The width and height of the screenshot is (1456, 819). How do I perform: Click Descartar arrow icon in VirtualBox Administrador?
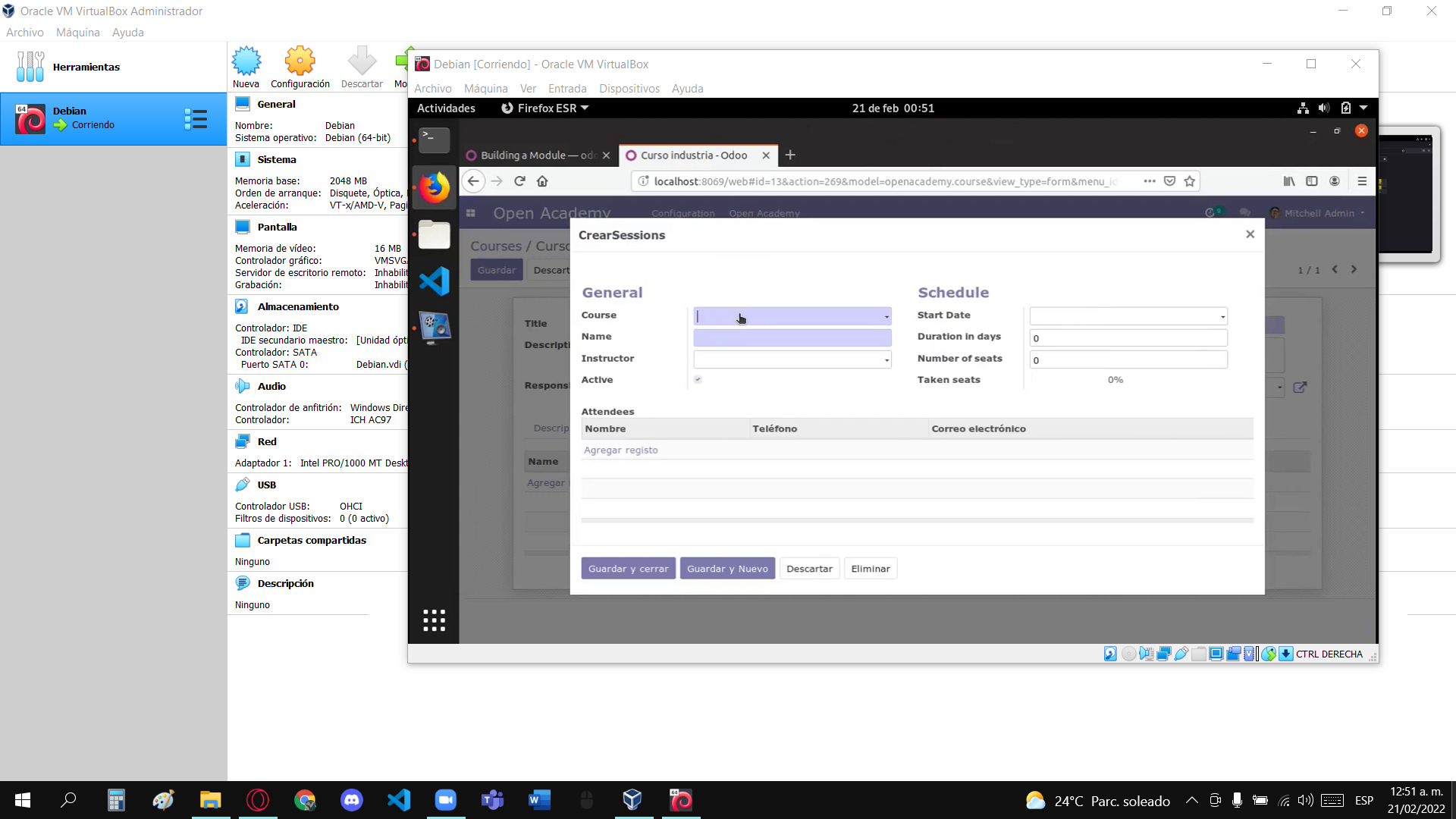pos(362,67)
